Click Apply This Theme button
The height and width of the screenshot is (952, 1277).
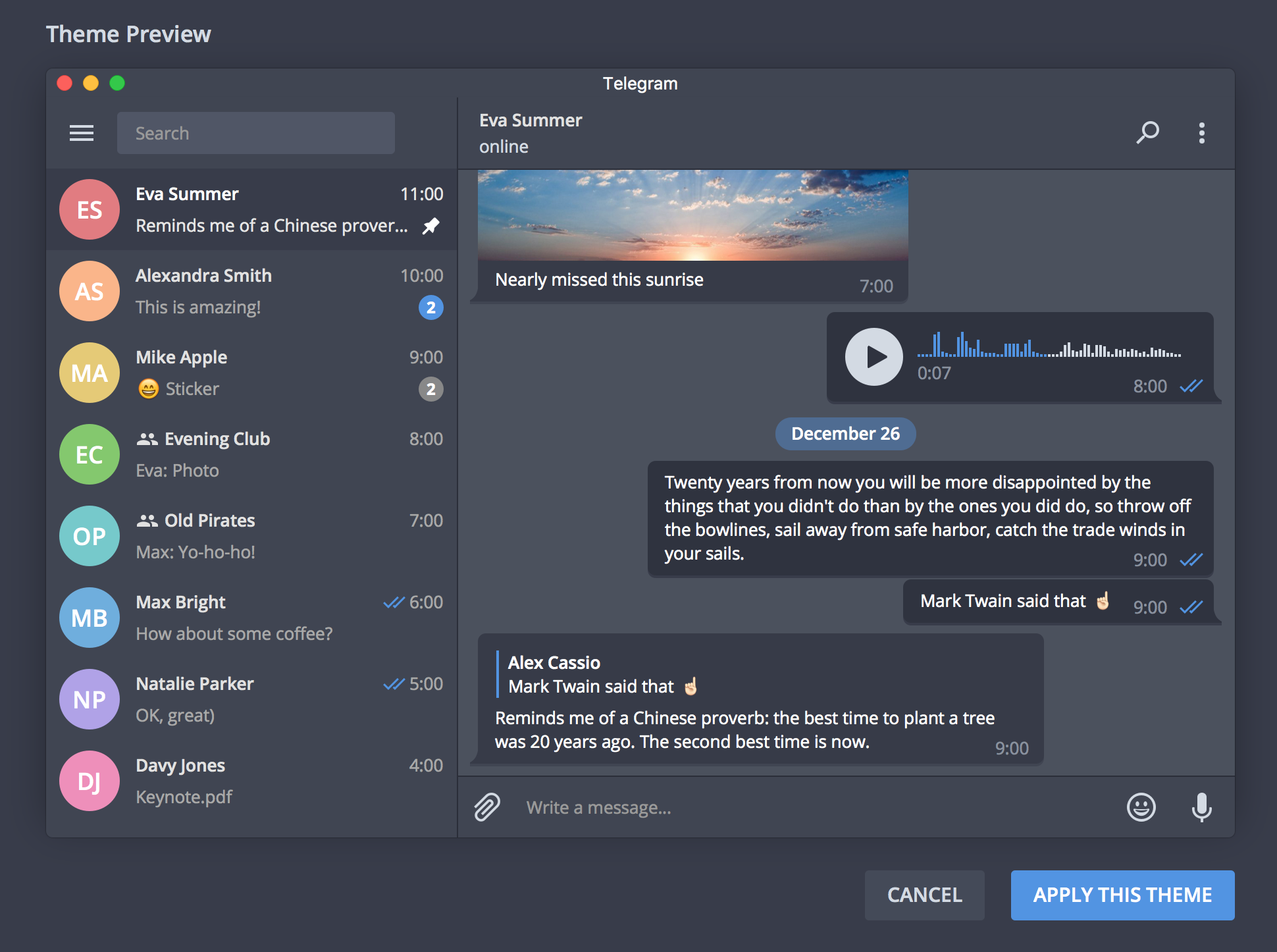pyautogui.click(x=1122, y=895)
